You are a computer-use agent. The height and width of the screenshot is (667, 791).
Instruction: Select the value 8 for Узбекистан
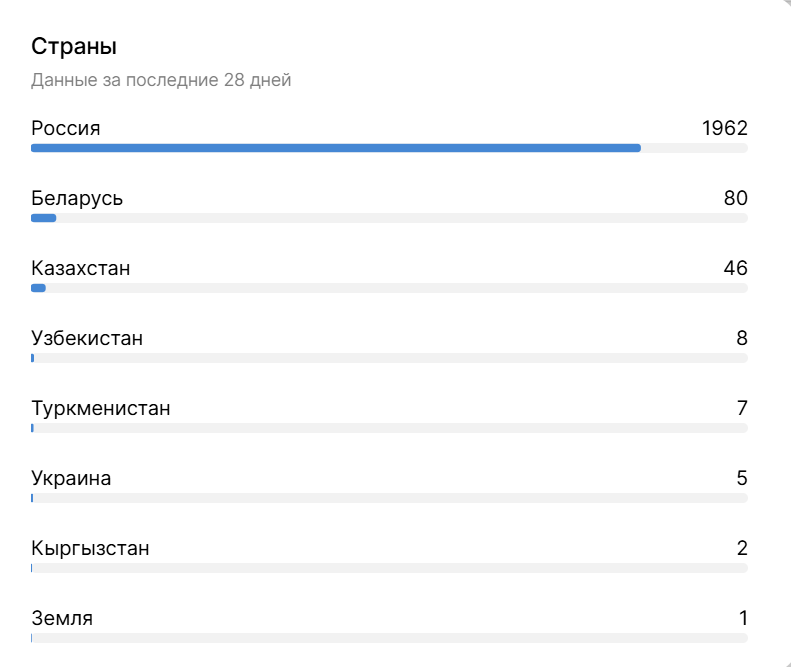742,338
